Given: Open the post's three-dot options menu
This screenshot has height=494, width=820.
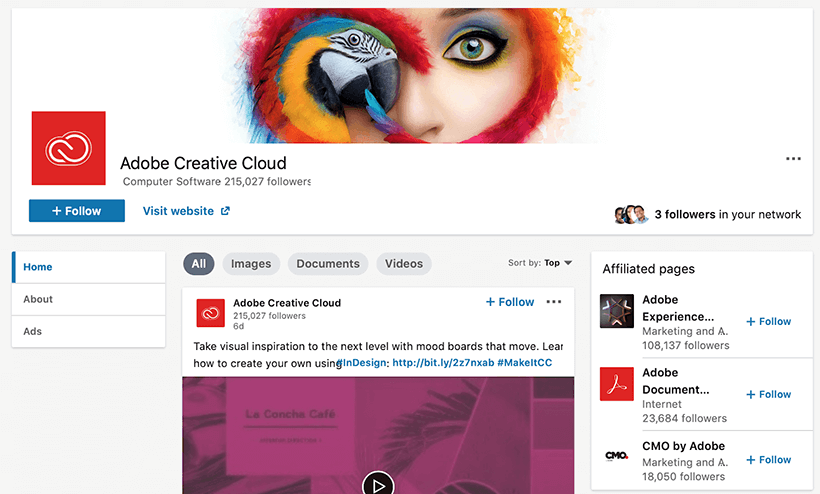Looking at the screenshot, I should click(x=554, y=302).
